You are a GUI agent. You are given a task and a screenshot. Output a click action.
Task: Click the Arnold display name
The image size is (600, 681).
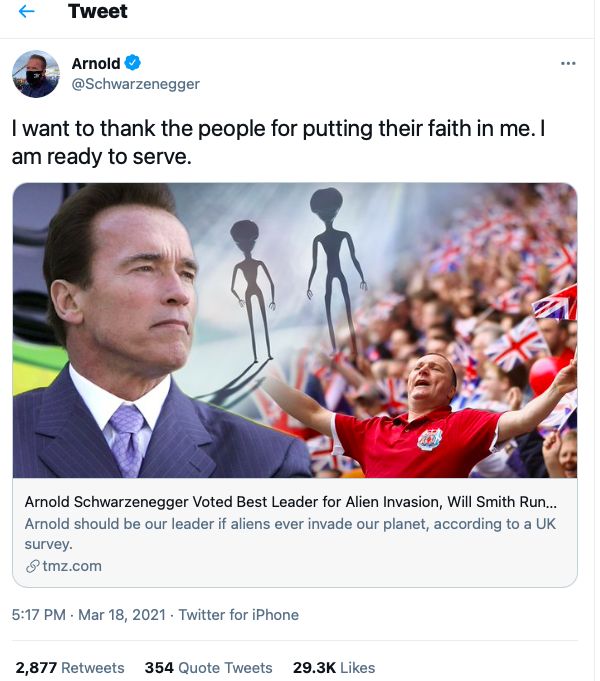[x=96, y=64]
